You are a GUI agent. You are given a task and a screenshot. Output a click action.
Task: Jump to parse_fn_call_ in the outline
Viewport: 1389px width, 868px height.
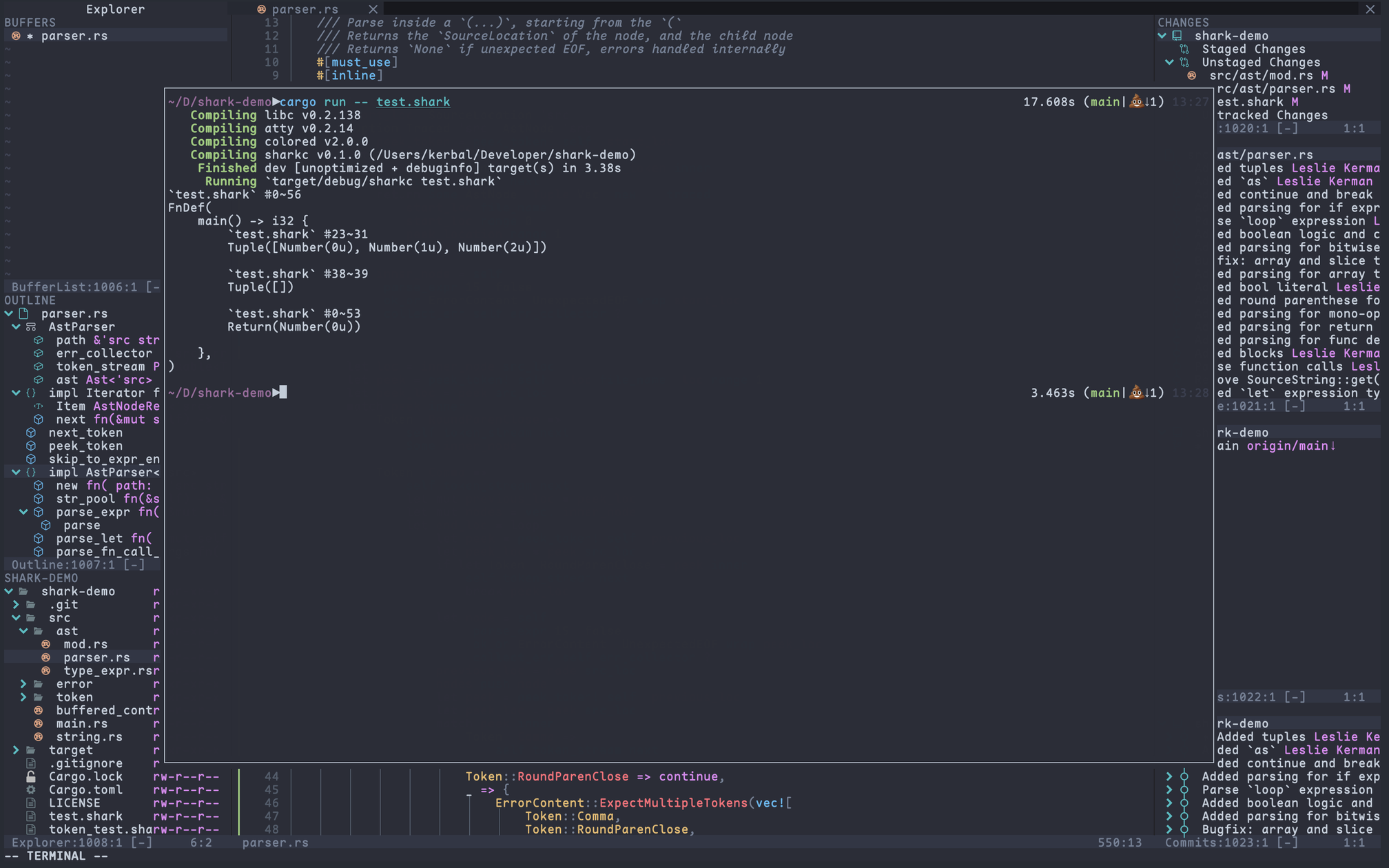pos(107,552)
